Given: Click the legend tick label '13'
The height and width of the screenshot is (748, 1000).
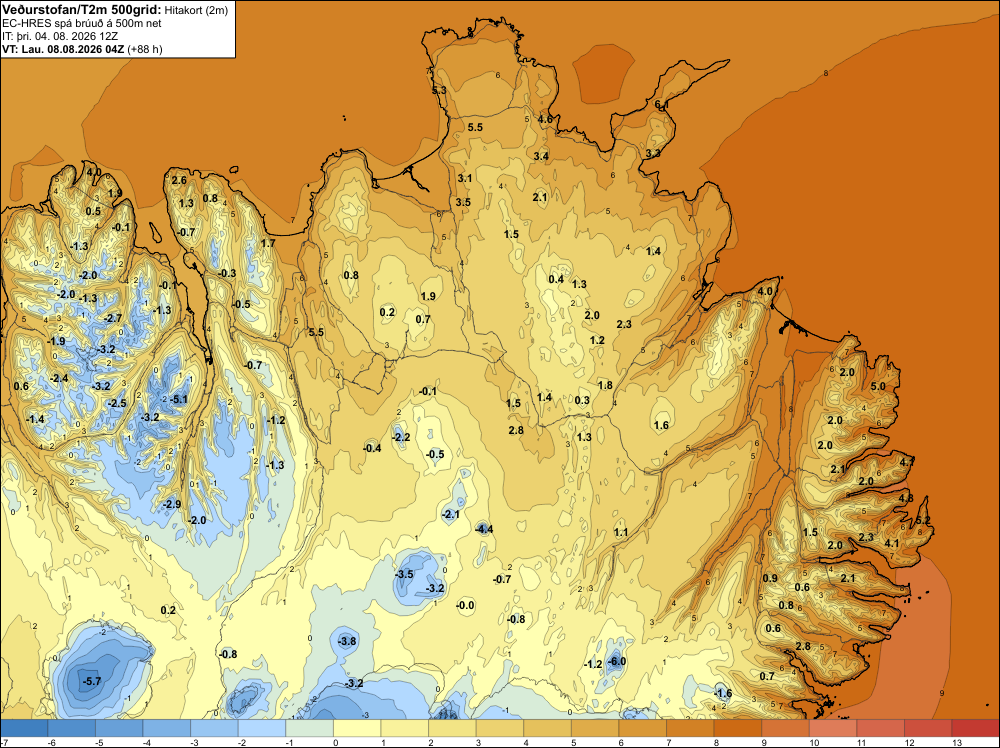Looking at the screenshot, I should pos(957,742).
